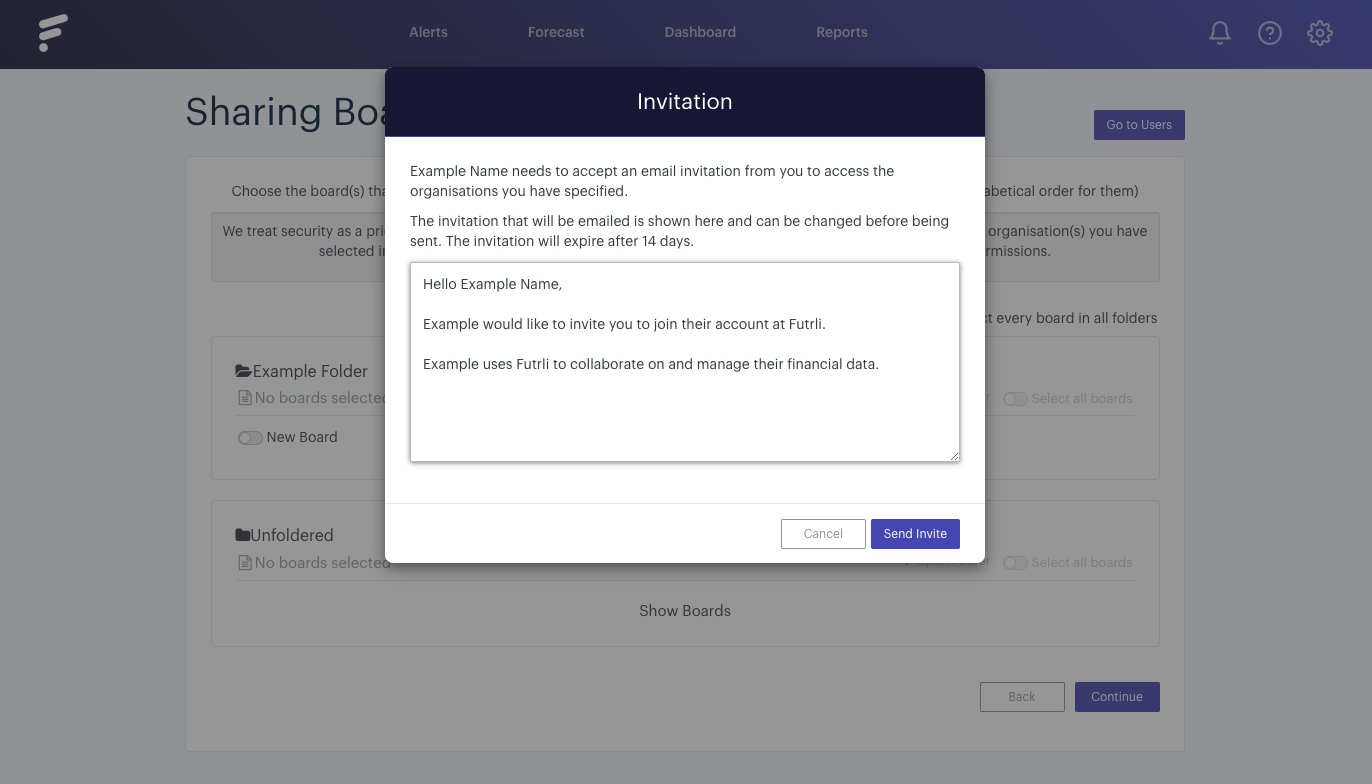This screenshot has height=784, width=1372.
Task: Toggle Select all boards in Example Folder
Action: pyautogui.click(x=1015, y=399)
